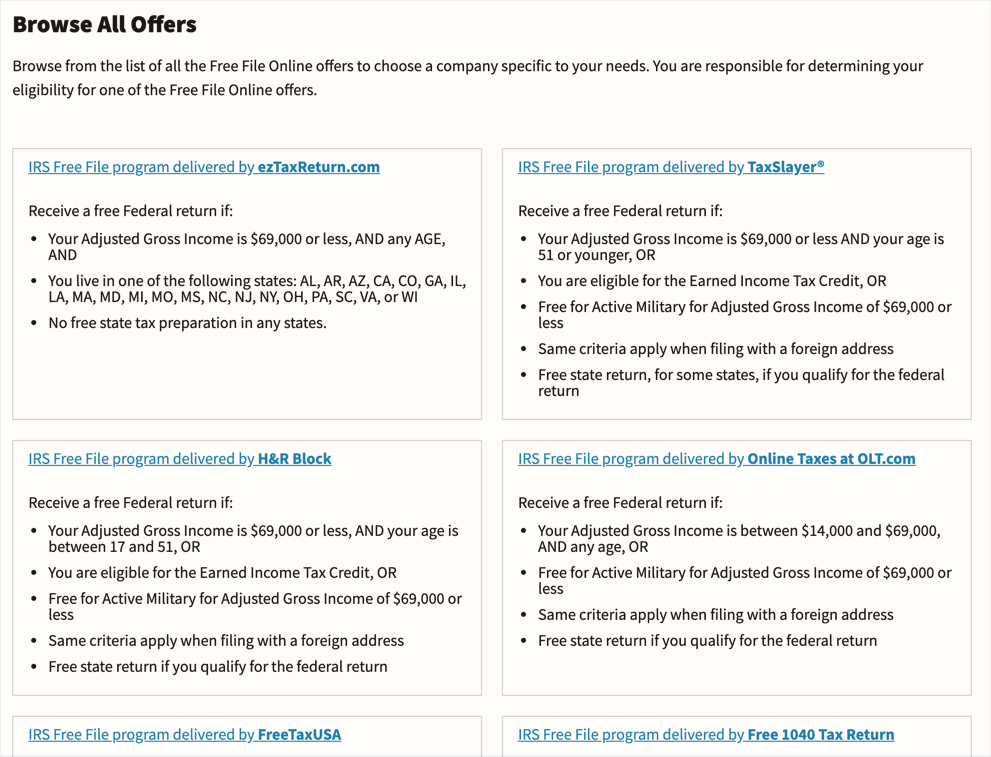Click H&R Block's Active Military criterion
The height and width of the screenshot is (757, 991).
[x=255, y=607]
